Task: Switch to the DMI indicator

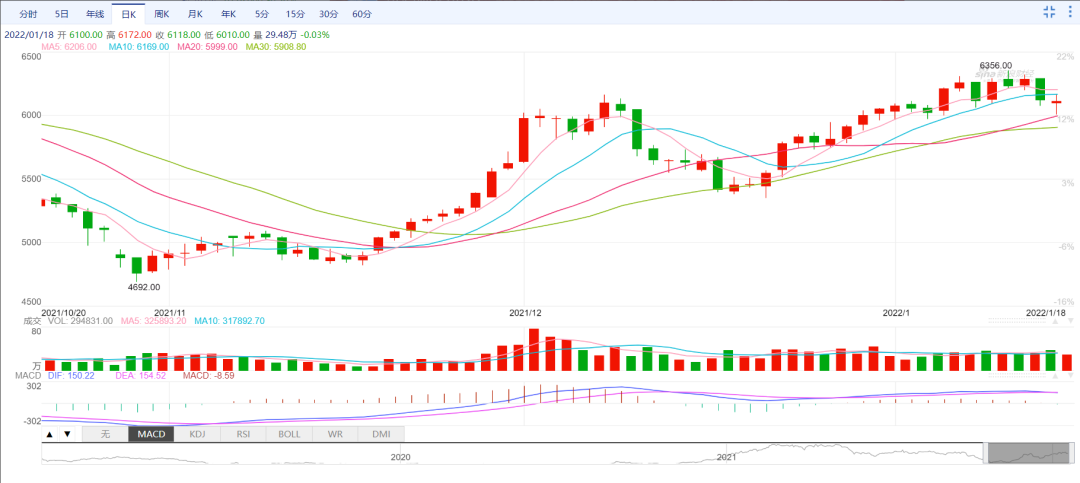Action: (x=381, y=434)
